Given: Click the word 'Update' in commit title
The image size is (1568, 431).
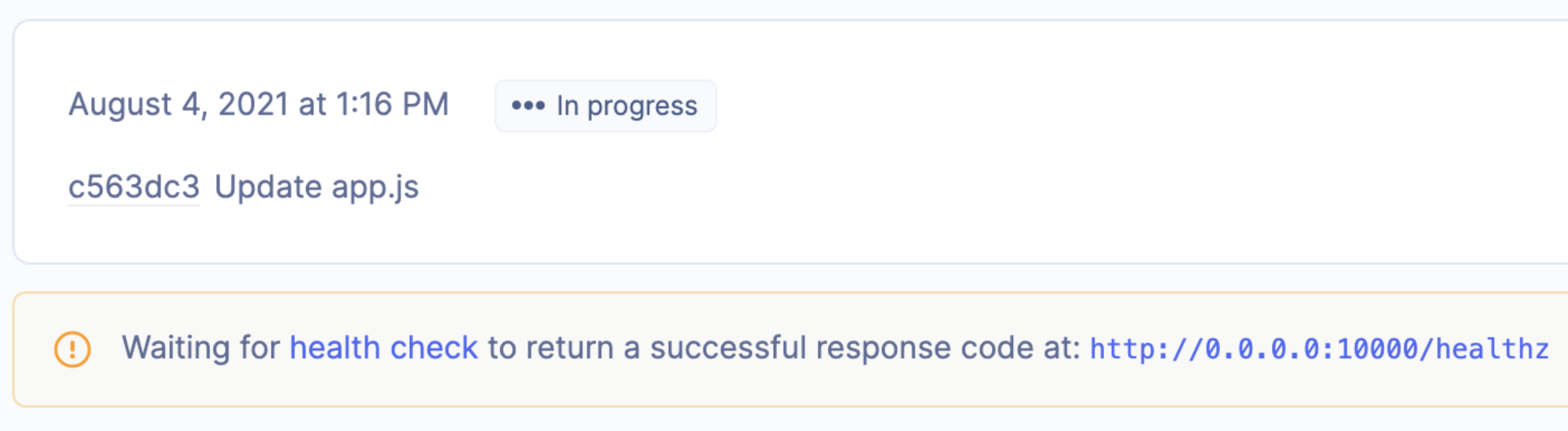Looking at the screenshot, I should [268, 186].
